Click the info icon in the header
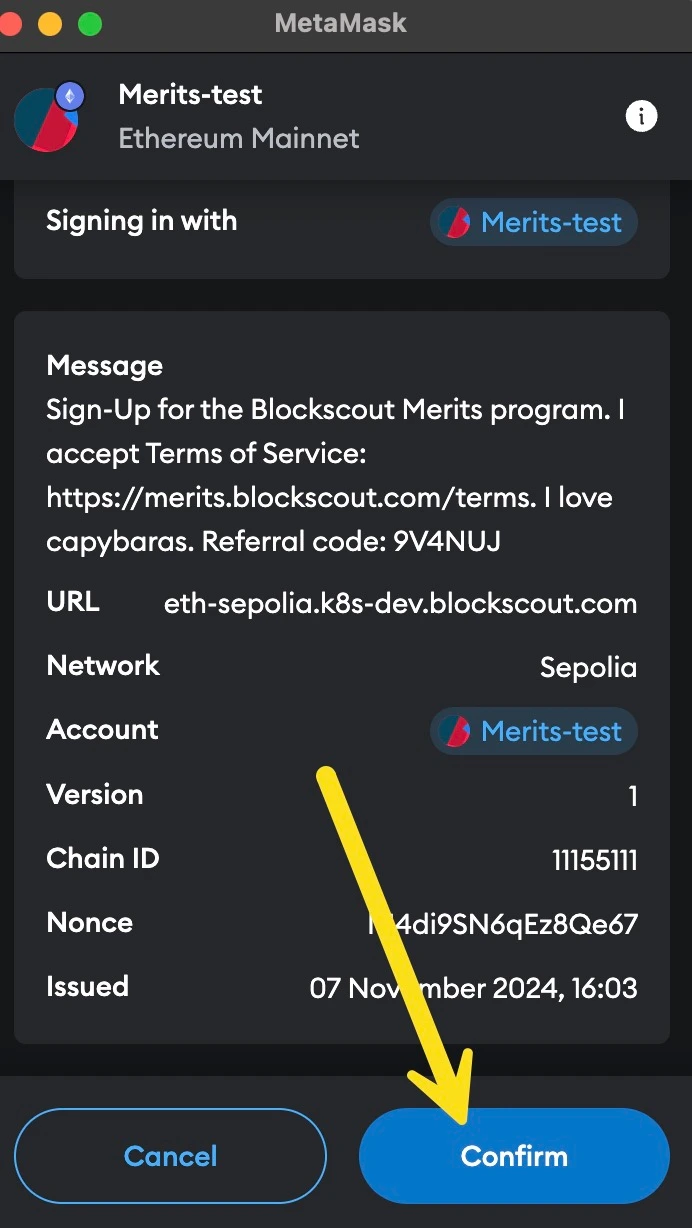Image resolution: width=692 pixels, height=1228 pixels. (x=641, y=116)
